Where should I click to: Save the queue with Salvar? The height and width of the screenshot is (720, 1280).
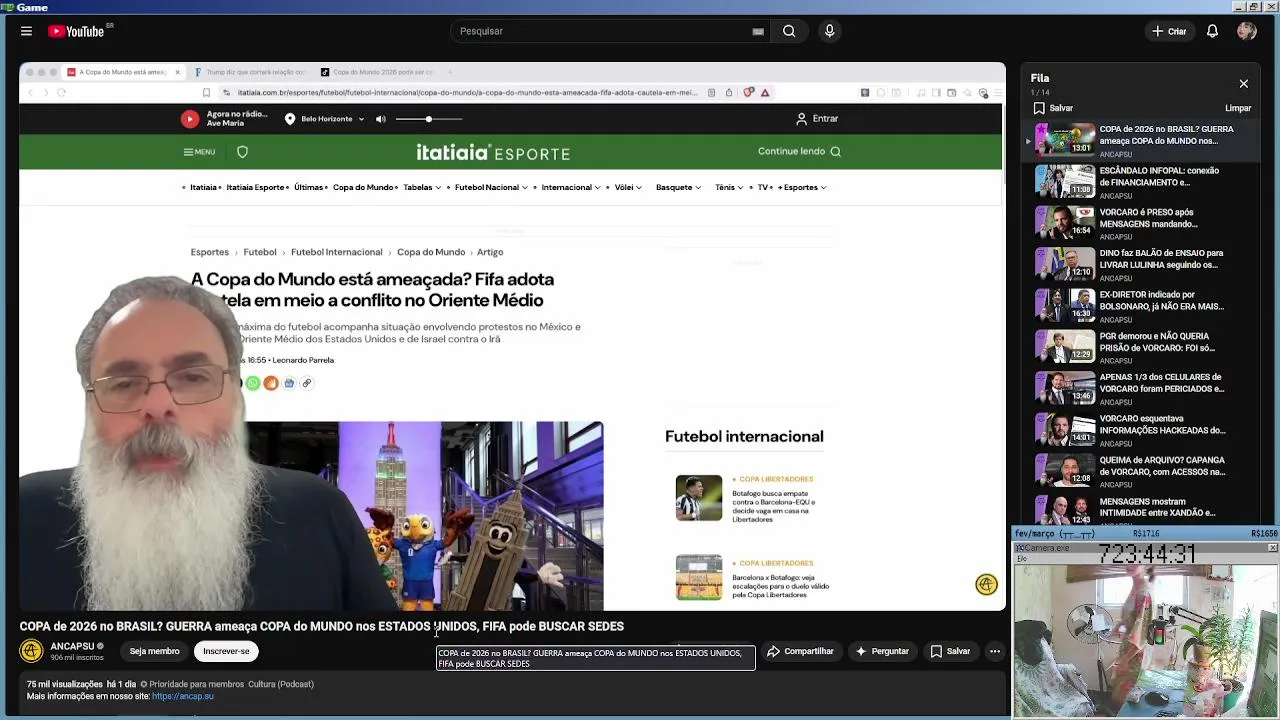coord(1053,108)
